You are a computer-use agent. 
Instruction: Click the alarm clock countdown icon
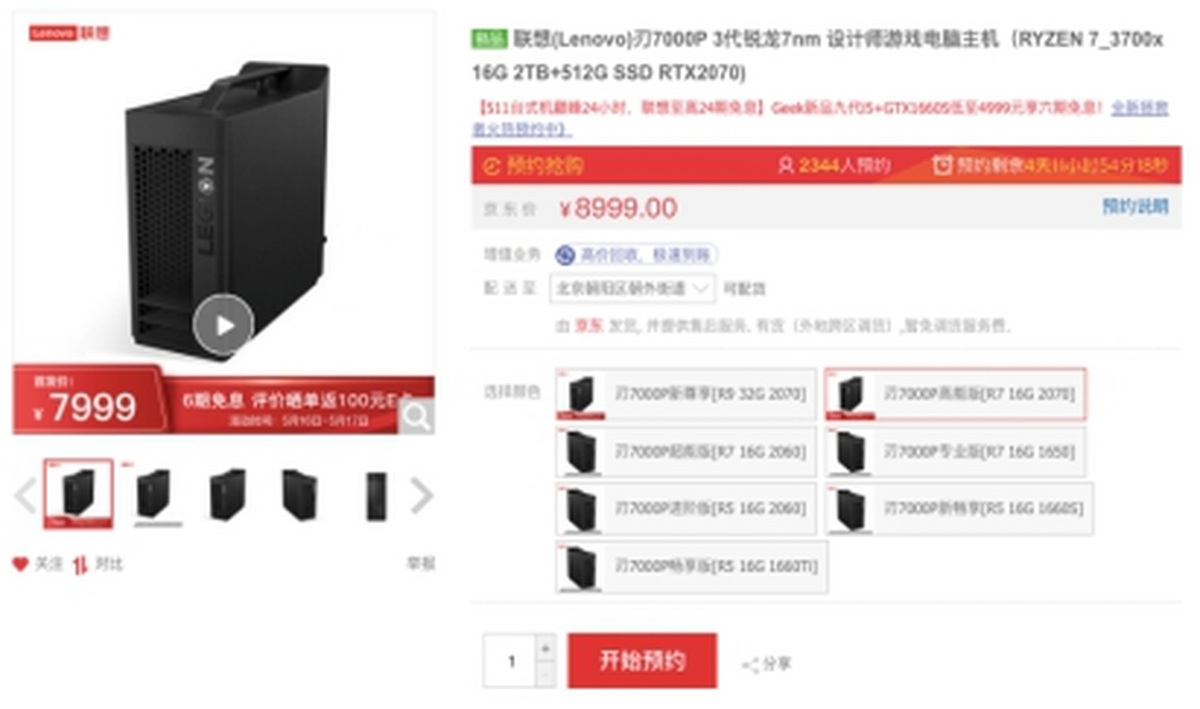[x=942, y=165]
